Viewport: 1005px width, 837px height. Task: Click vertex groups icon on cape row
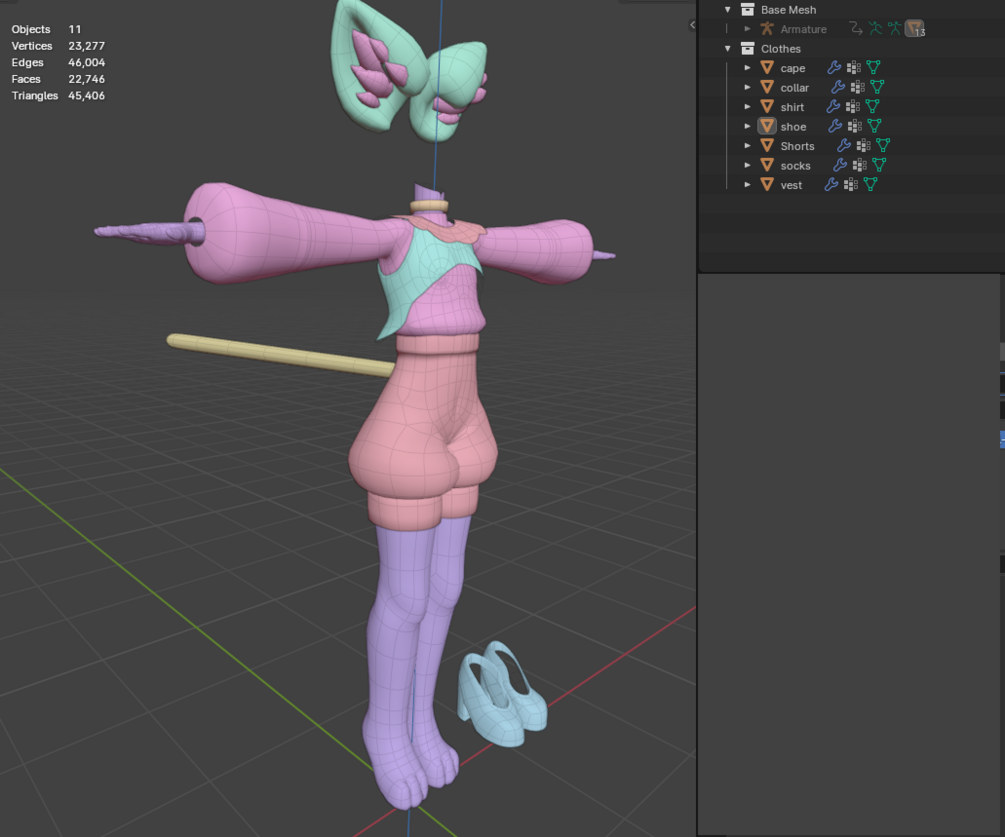(x=854, y=67)
